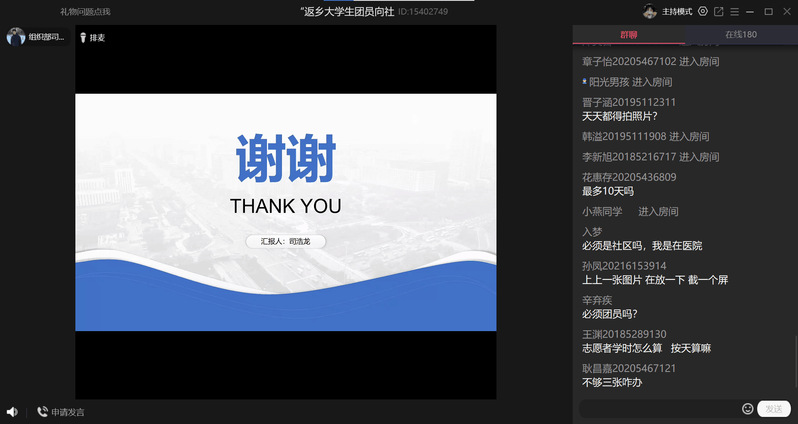
Task: Open the 主持模式 mode selector
Action: pos(677,11)
